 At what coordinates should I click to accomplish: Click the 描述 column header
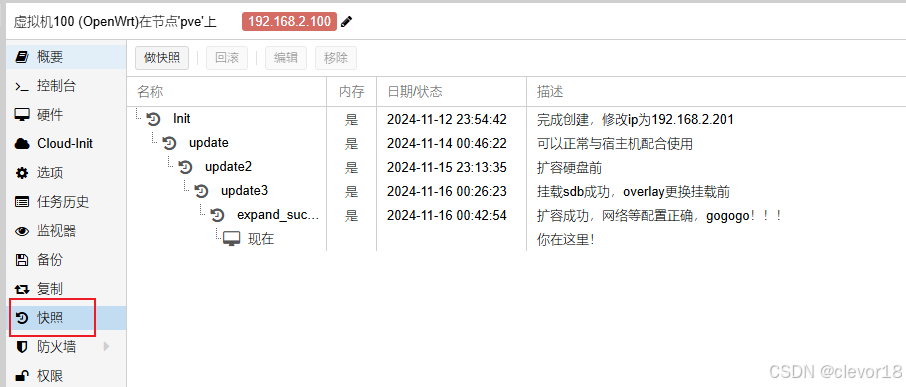716,91
